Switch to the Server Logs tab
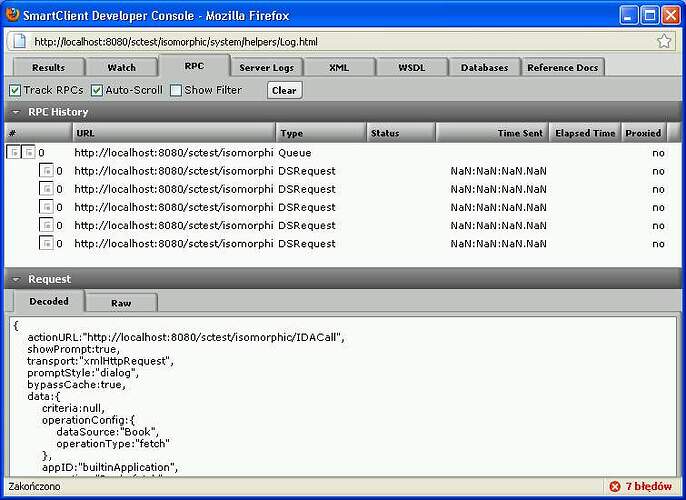Screen dimensions: 686x500 click(x=266, y=67)
